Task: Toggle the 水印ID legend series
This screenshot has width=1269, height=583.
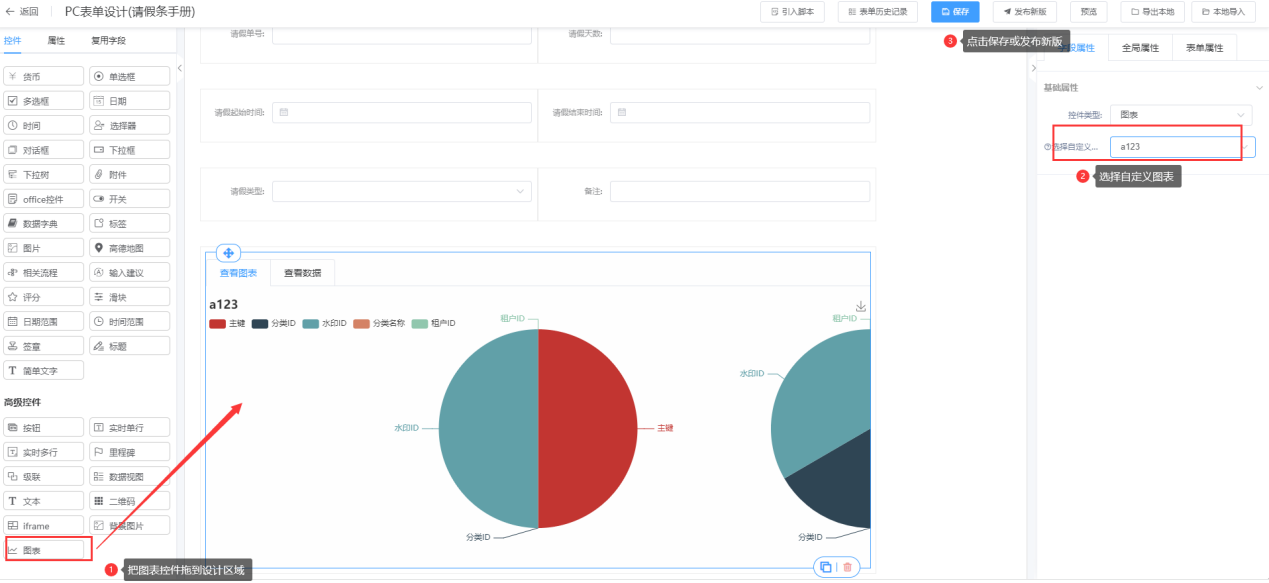Action: [x=325, y=323]
